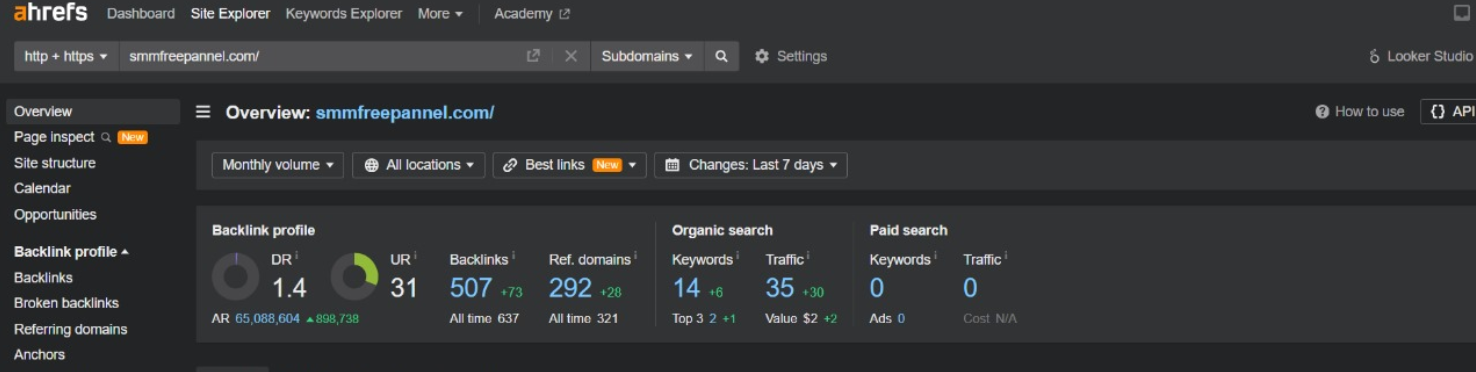Go to Dashboard tab
The height and width of the screenshot is (372, 1476).
(x=140, y=14)
